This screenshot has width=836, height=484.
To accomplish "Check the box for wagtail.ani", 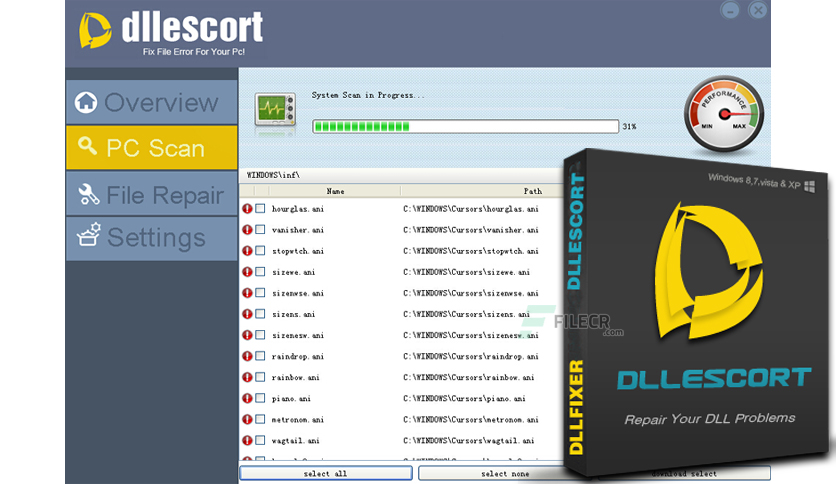I will (x=260, y=440).
